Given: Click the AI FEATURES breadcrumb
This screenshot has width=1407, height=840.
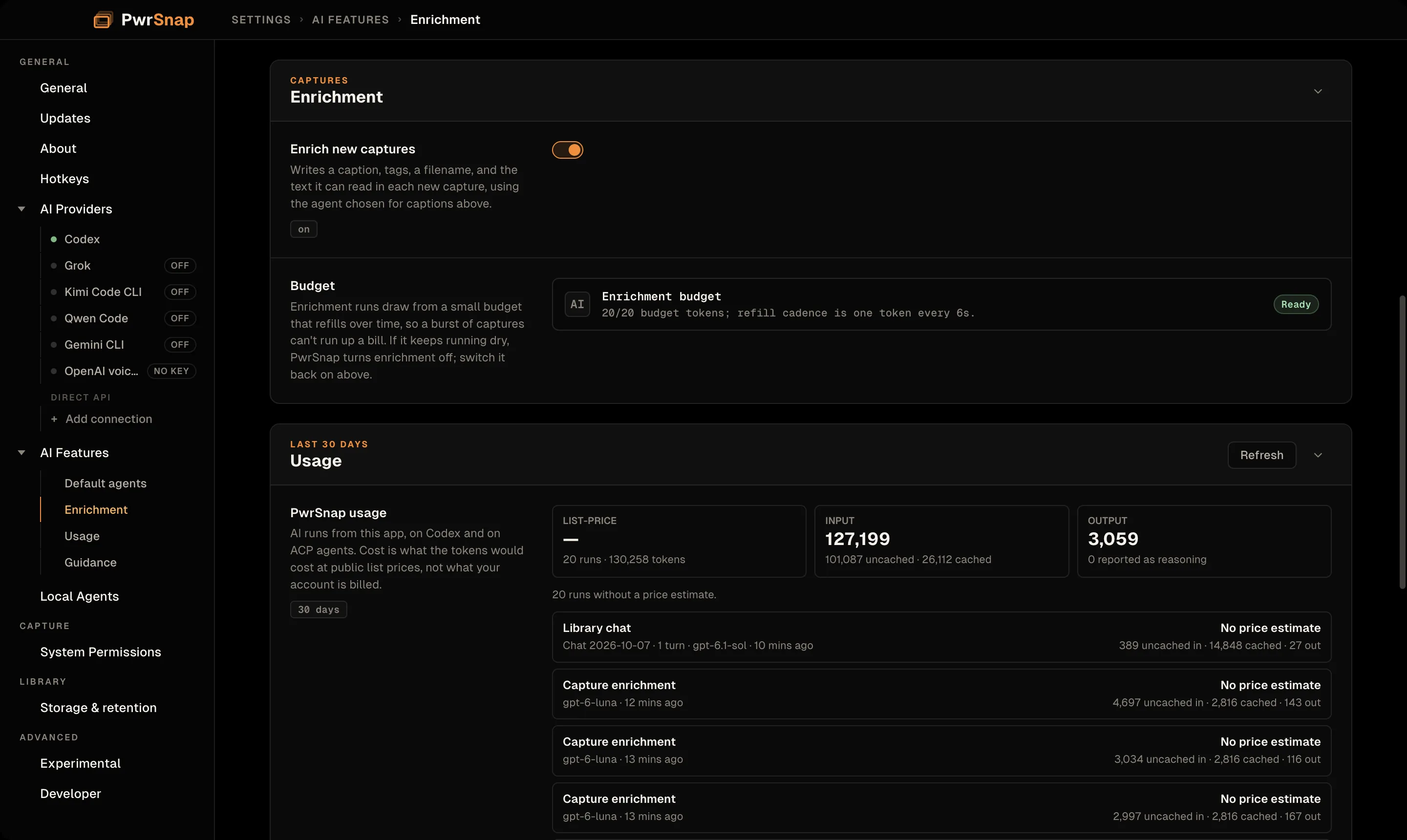Looking at the screenshot, I should [x=350, y=20].
